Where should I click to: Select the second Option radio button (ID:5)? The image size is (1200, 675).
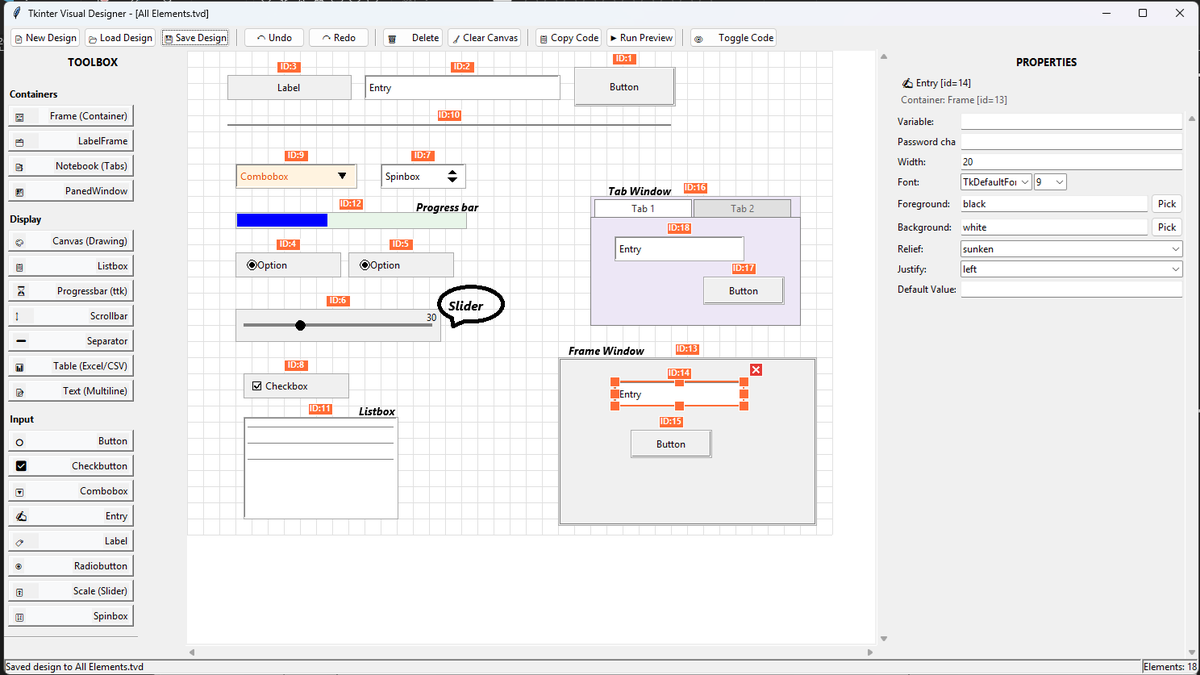pyautogui.click(x=365, y=265)
